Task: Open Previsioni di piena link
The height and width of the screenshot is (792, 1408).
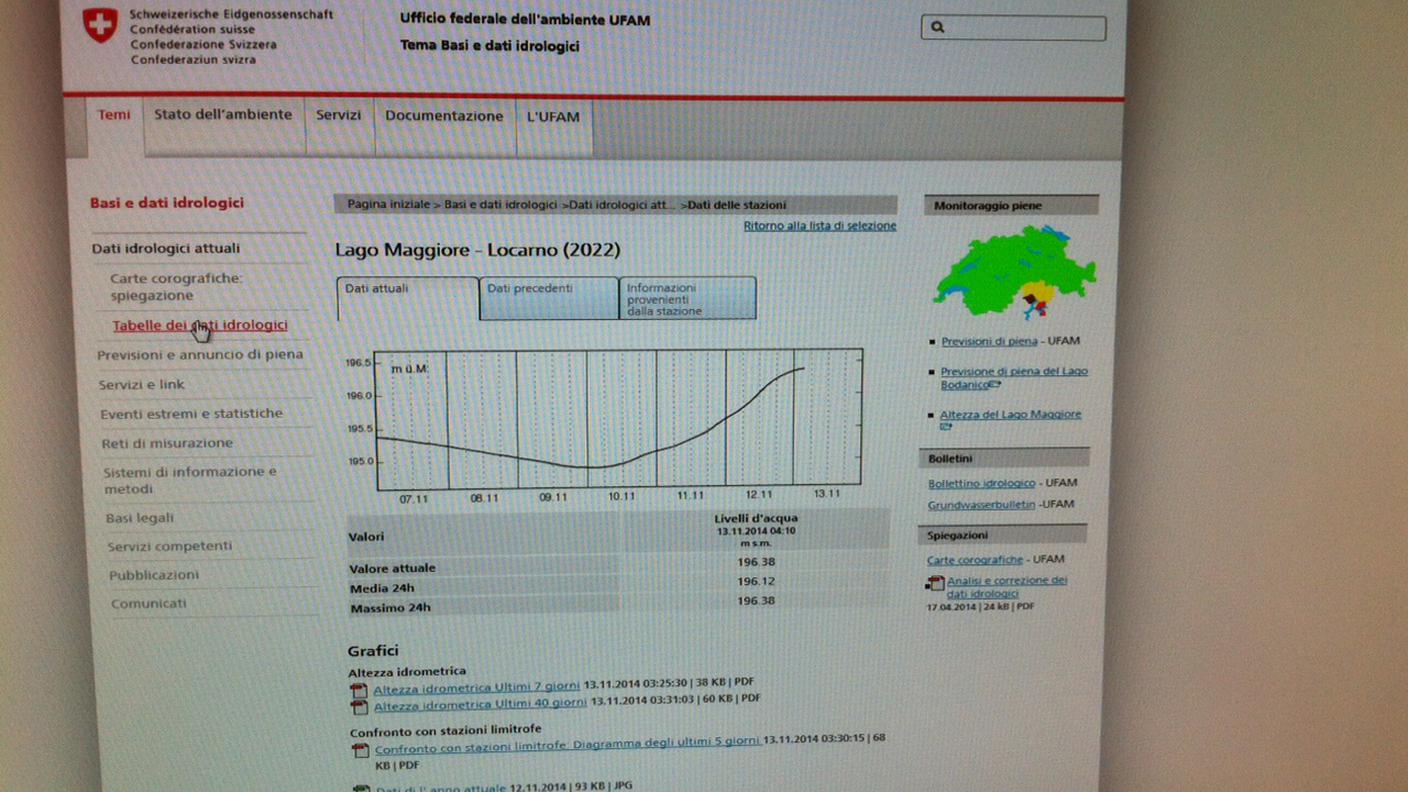Action: [989, 341]
